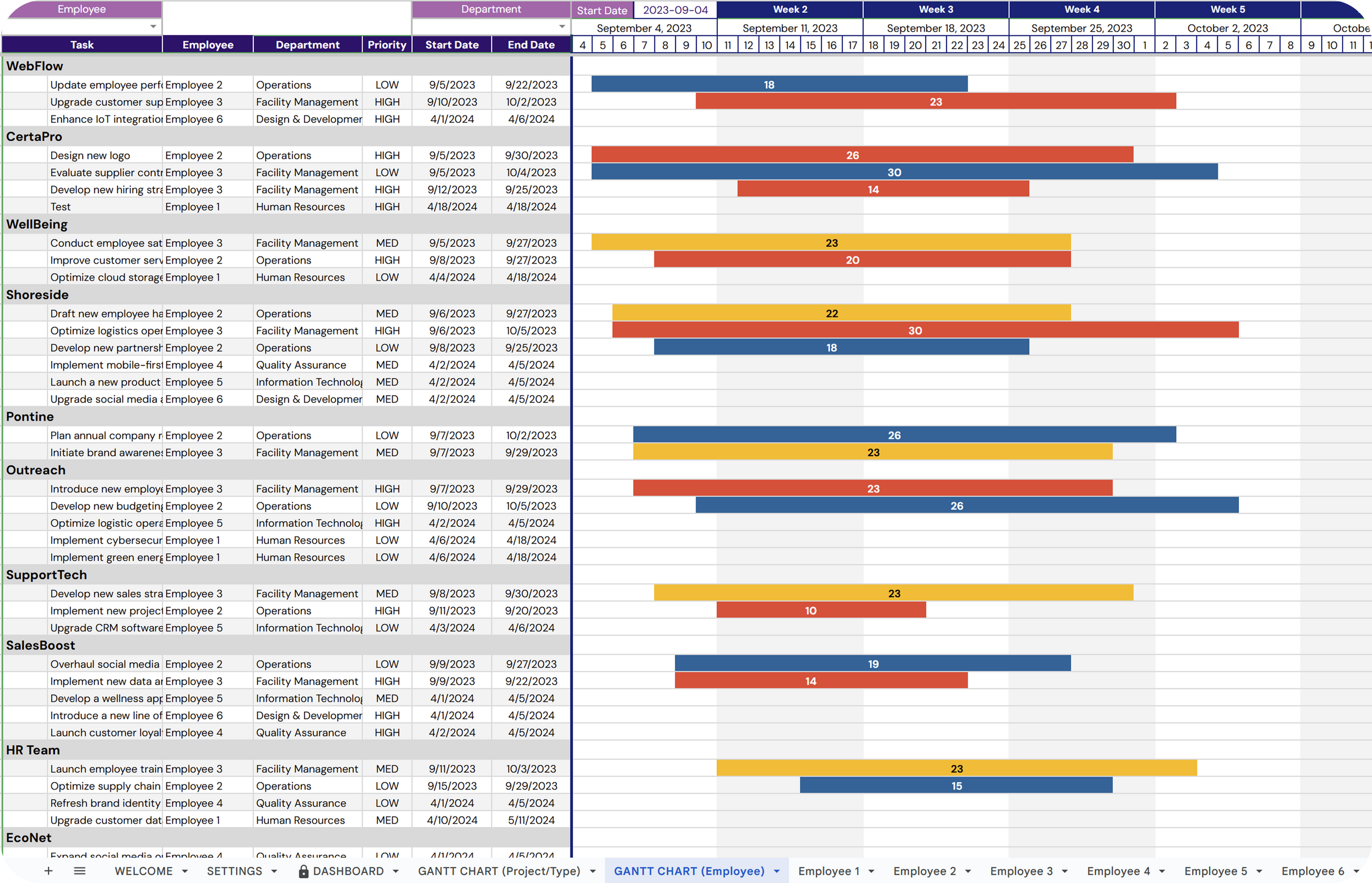The width and height of the screenshot is (1372, 883).
Task: Open GANTT CHART (Project/Type) tab arrow
Action: pos(593,871)
